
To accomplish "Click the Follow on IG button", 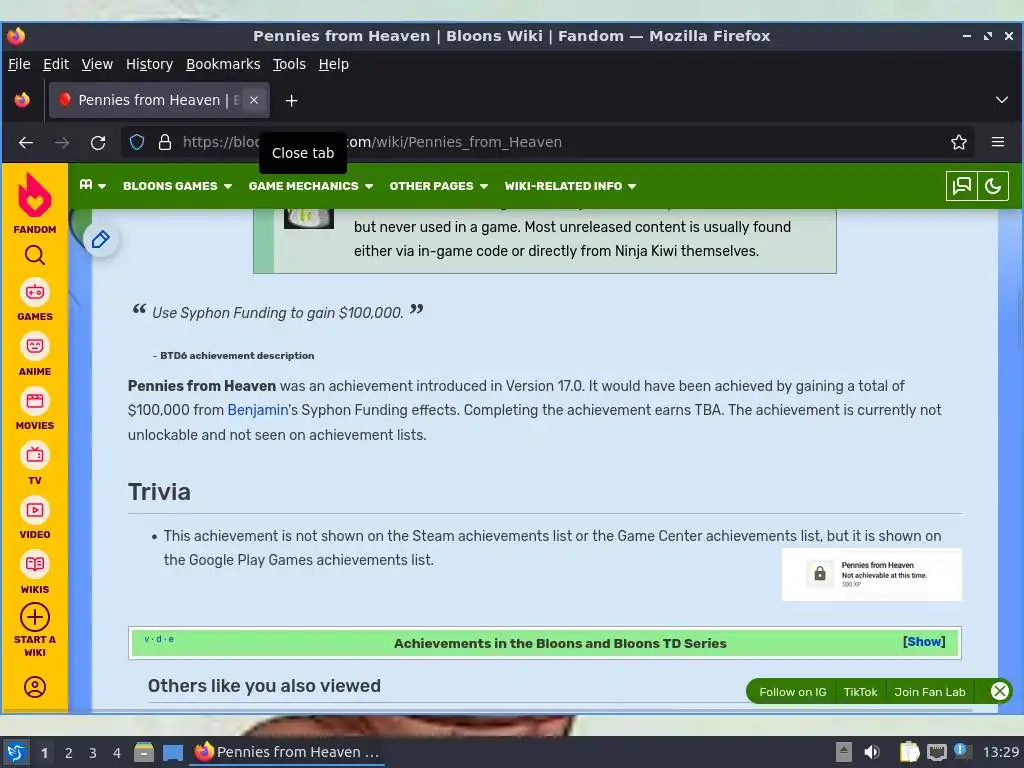I will click(793, 692).
